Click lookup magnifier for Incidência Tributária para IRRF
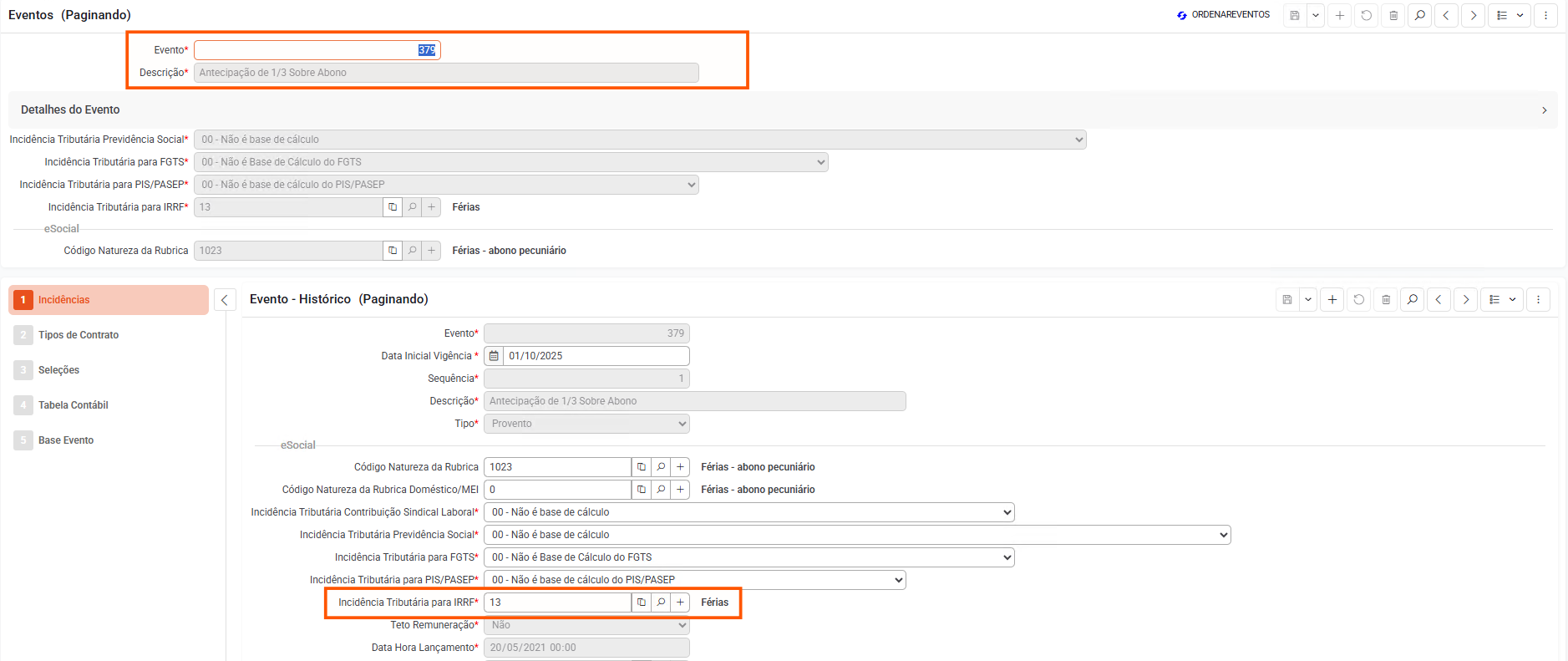This screenshot has width=1568, height=661. (x=661, y=603)
